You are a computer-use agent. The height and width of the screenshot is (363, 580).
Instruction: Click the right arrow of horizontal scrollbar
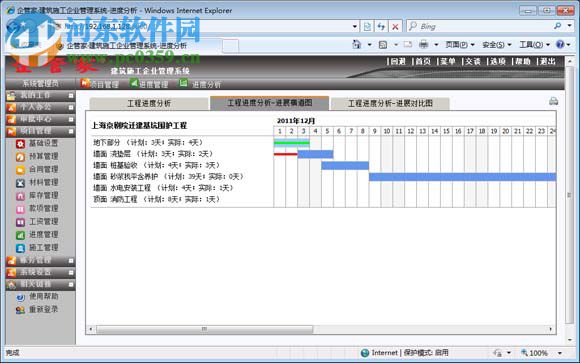coord(550,329)
